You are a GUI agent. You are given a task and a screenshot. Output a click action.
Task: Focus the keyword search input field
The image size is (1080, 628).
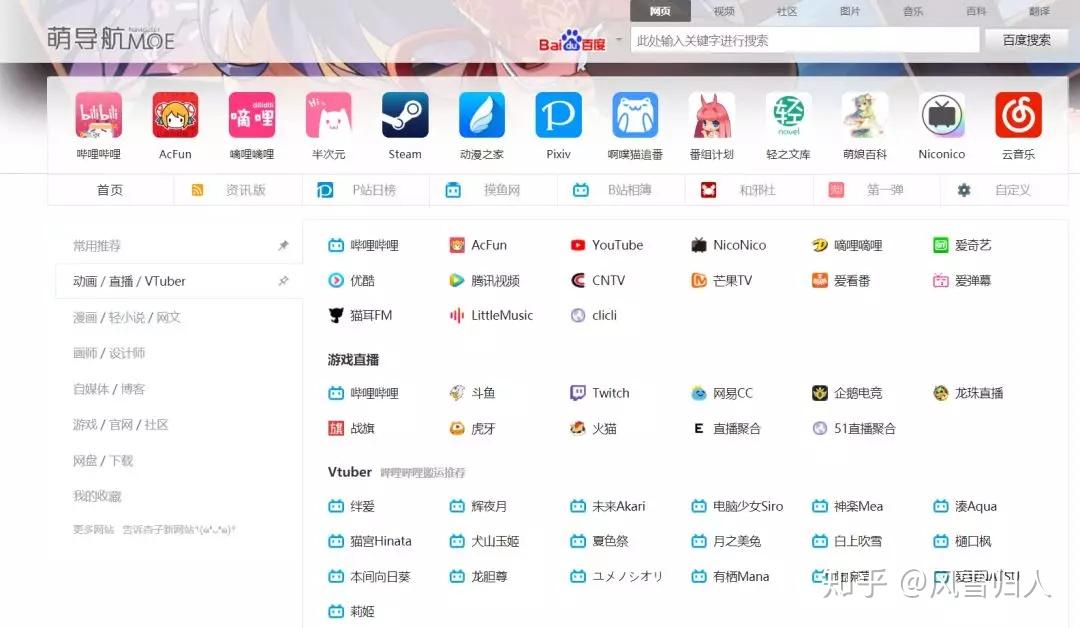pyautogui.click(x=804, y=40)
